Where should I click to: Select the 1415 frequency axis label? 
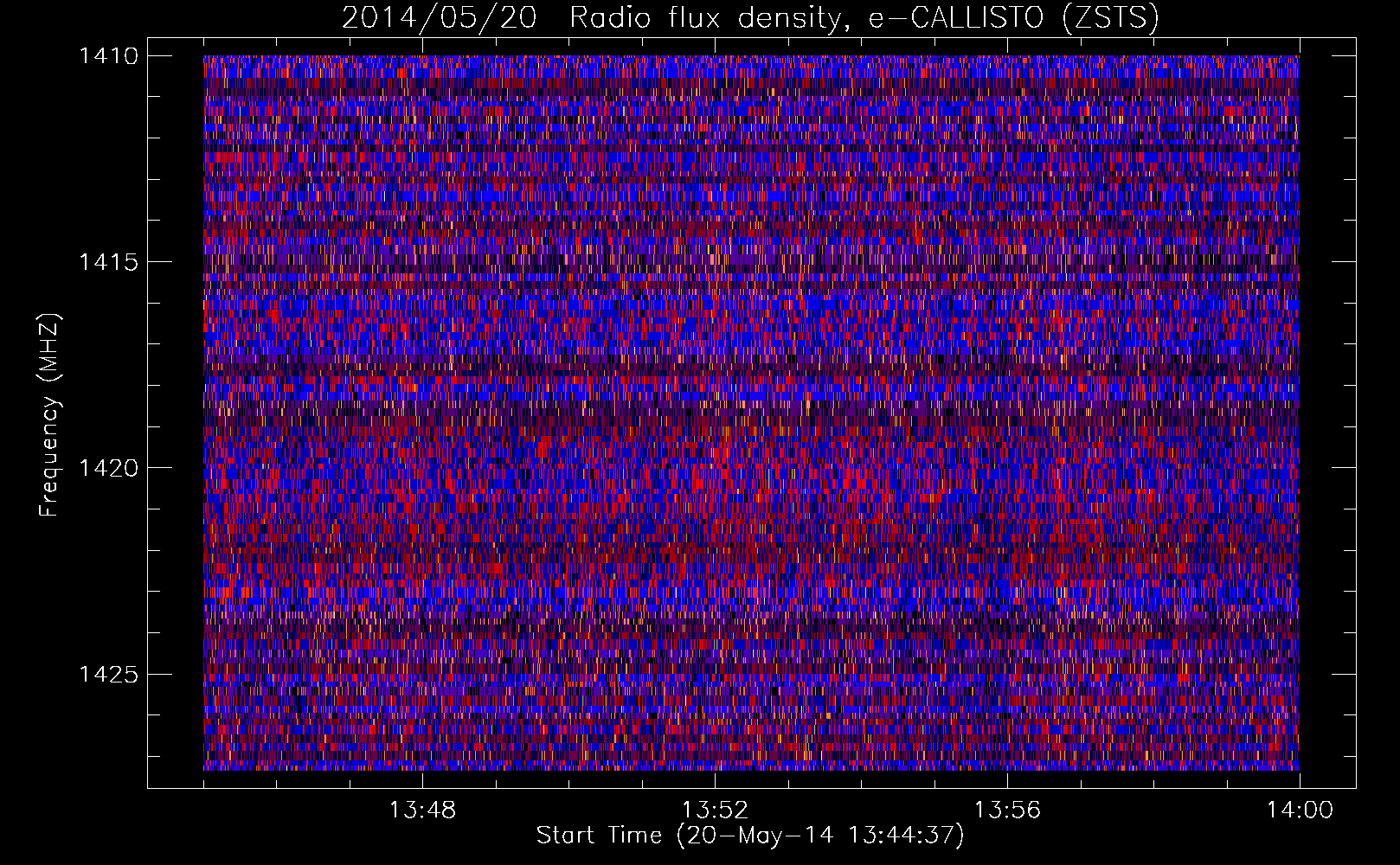(x=108, y=262)
